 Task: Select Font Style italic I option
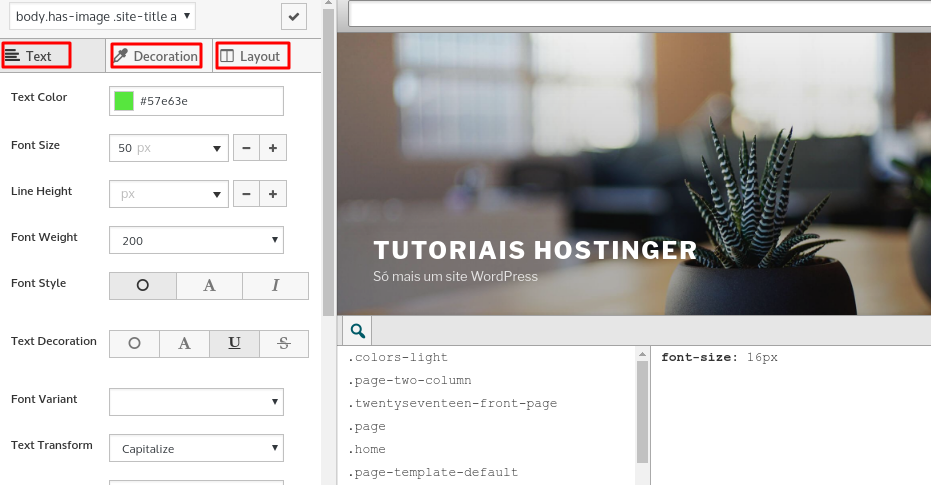276,286
